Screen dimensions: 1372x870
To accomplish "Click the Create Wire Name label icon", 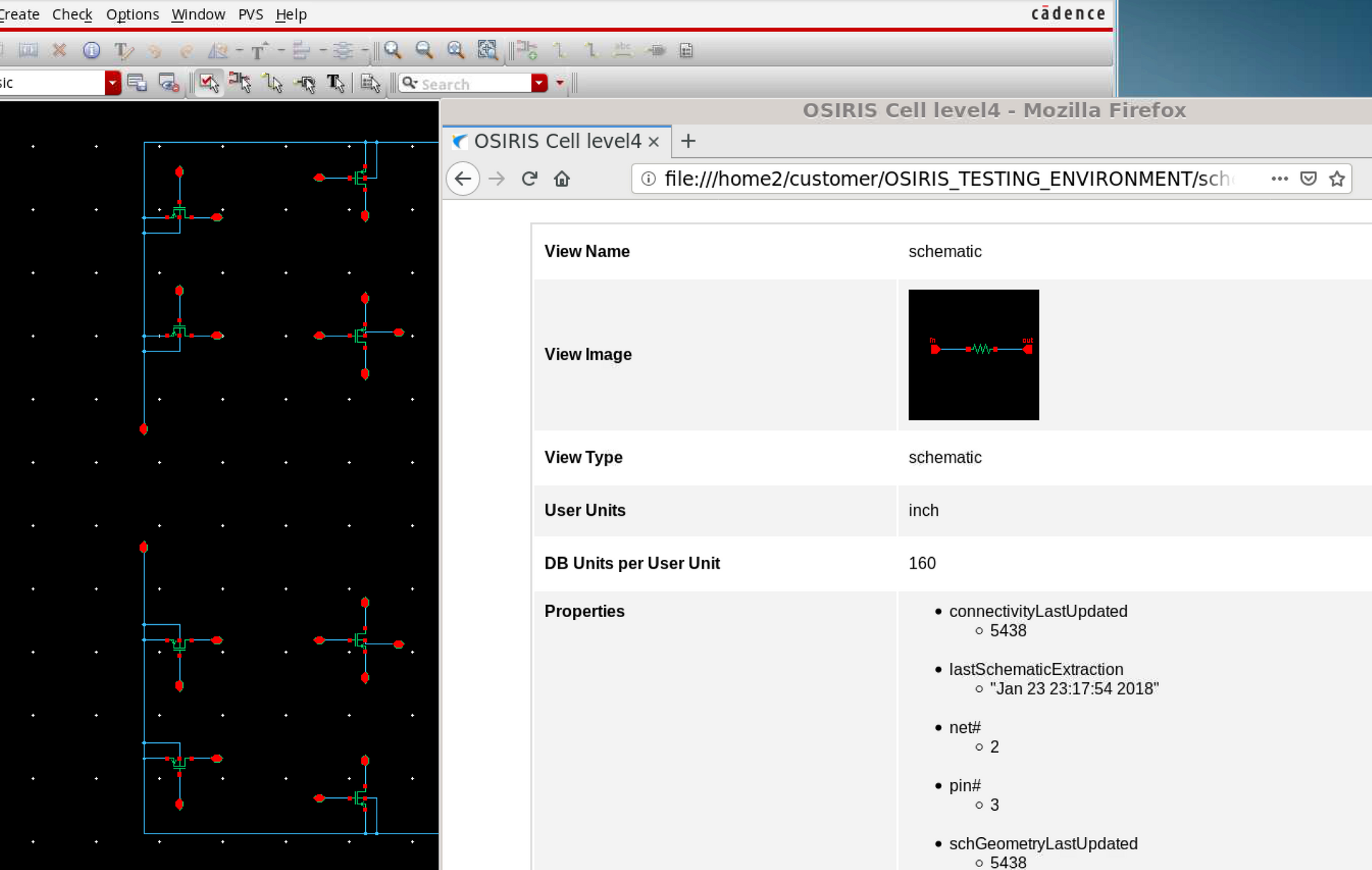I will [x=623, y=50].
